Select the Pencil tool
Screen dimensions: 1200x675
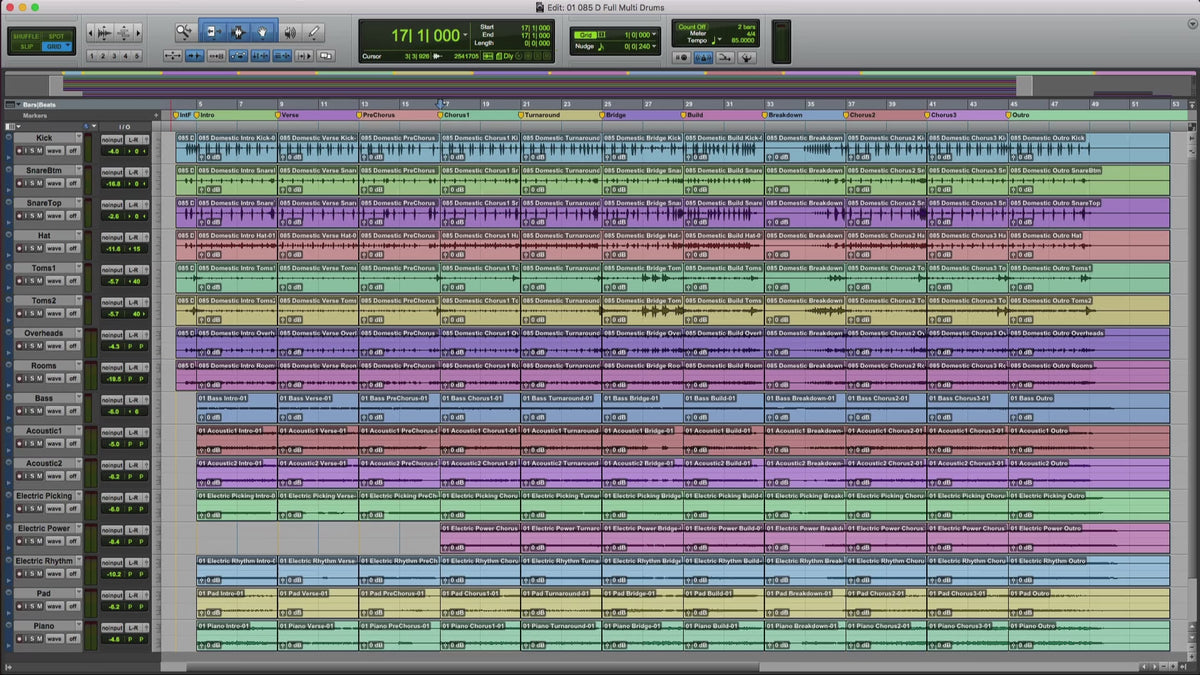tap(314, 32)
